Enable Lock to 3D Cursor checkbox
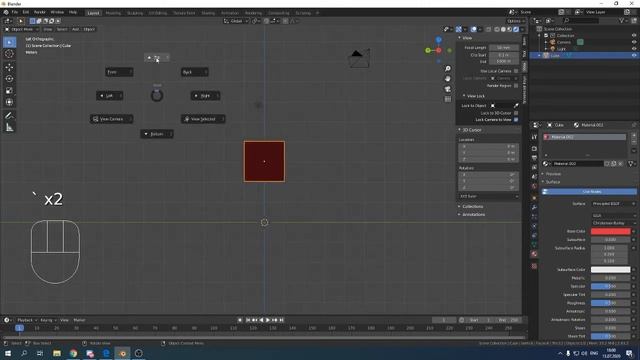This screenshot has height=360, width=640. (516, 113)
